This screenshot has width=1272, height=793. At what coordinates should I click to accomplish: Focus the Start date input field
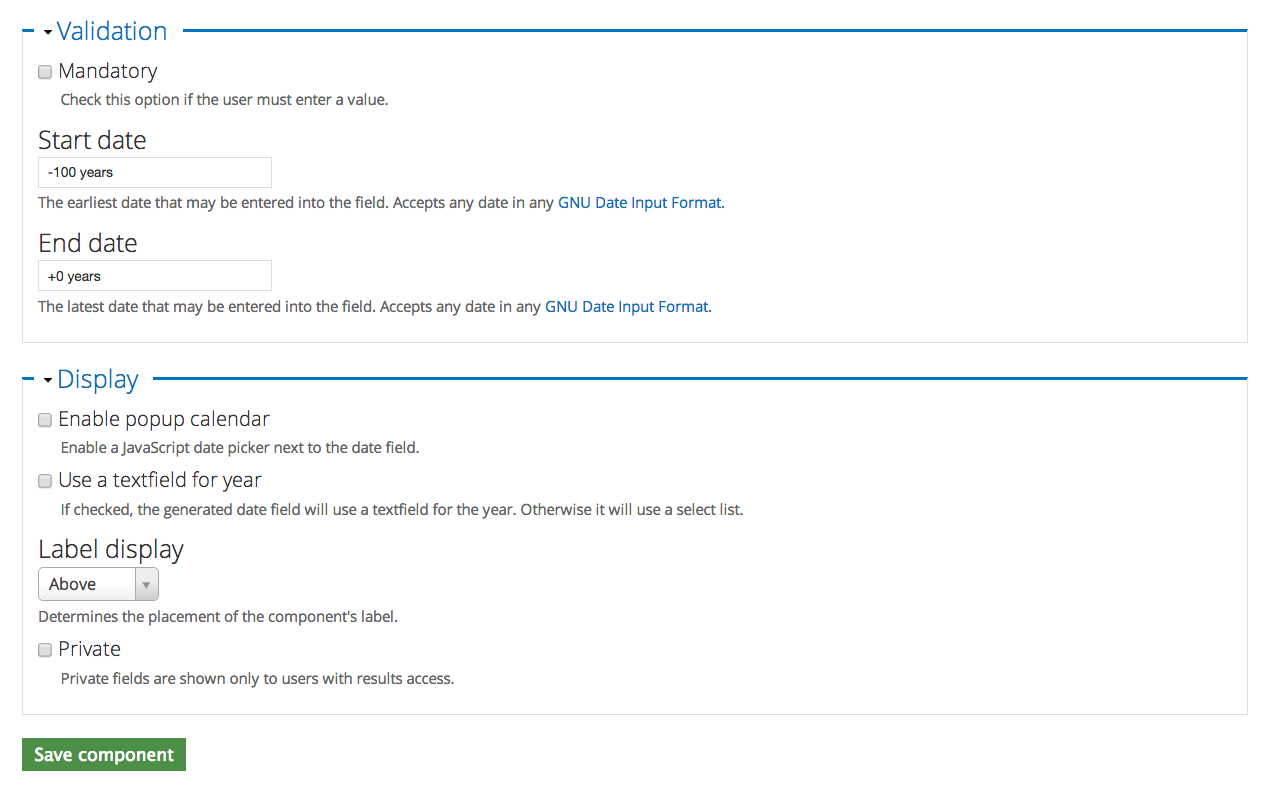[x=155, y=172]
